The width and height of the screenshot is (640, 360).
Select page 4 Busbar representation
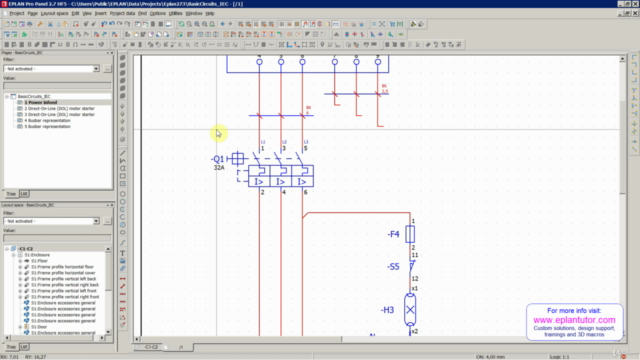[47, 120]
